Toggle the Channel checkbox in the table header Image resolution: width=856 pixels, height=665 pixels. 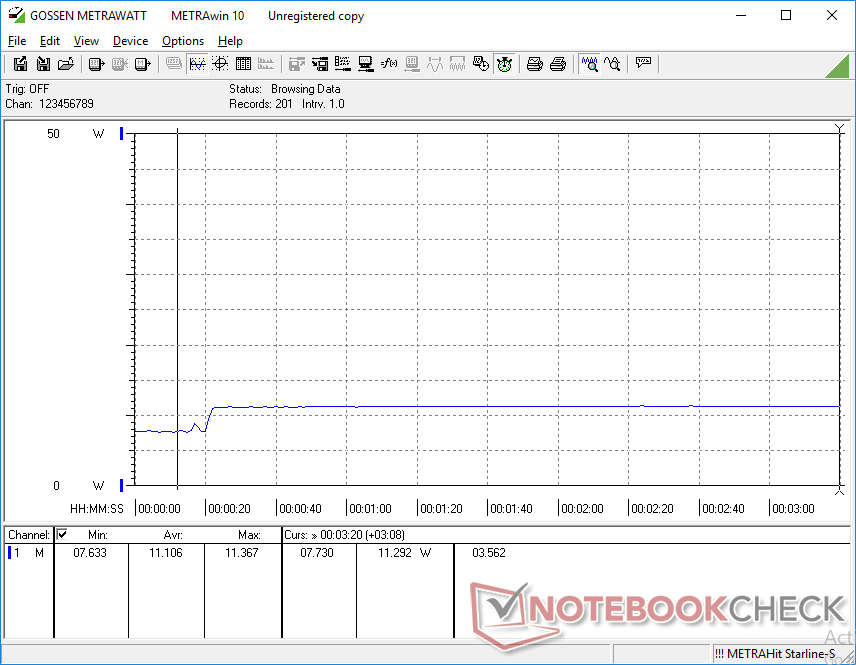click(62, 534)
